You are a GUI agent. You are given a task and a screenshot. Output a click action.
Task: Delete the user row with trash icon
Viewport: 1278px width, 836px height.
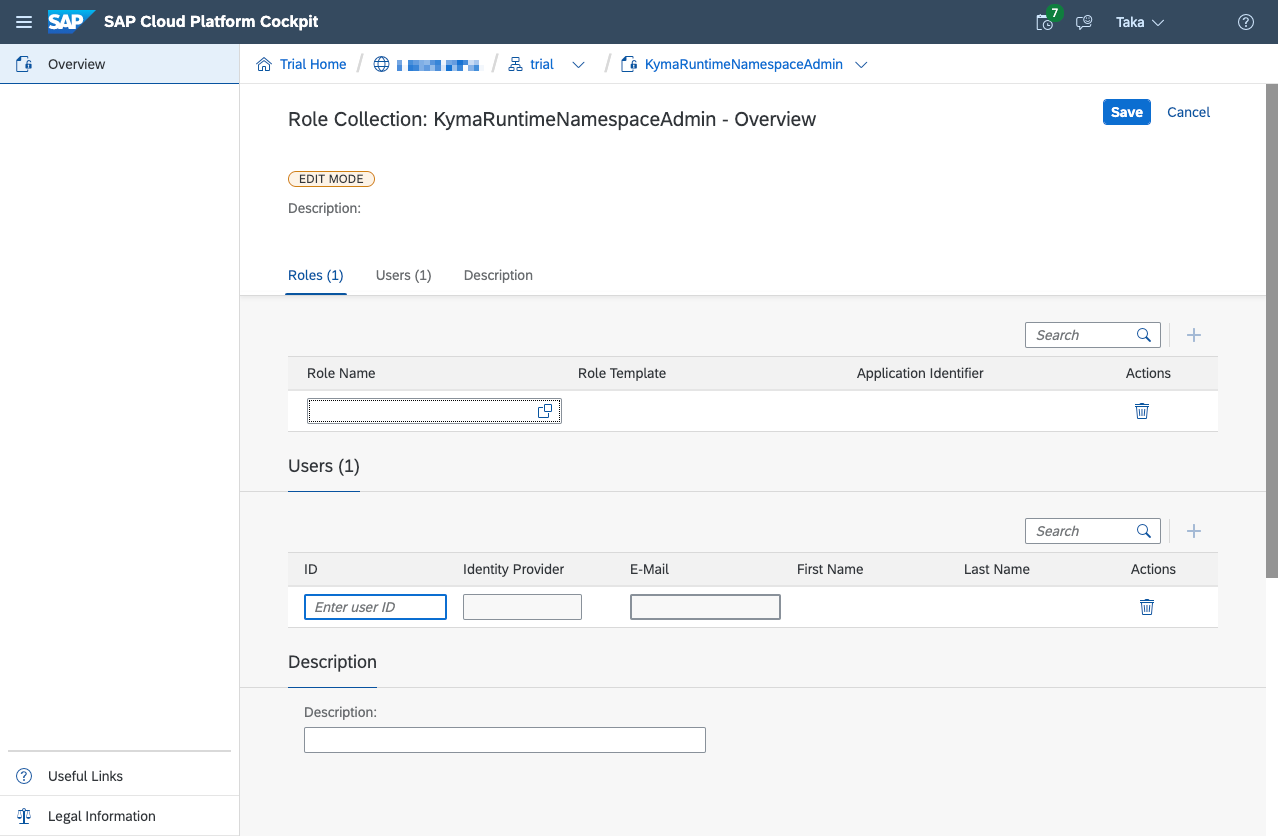pos(1147,607)
